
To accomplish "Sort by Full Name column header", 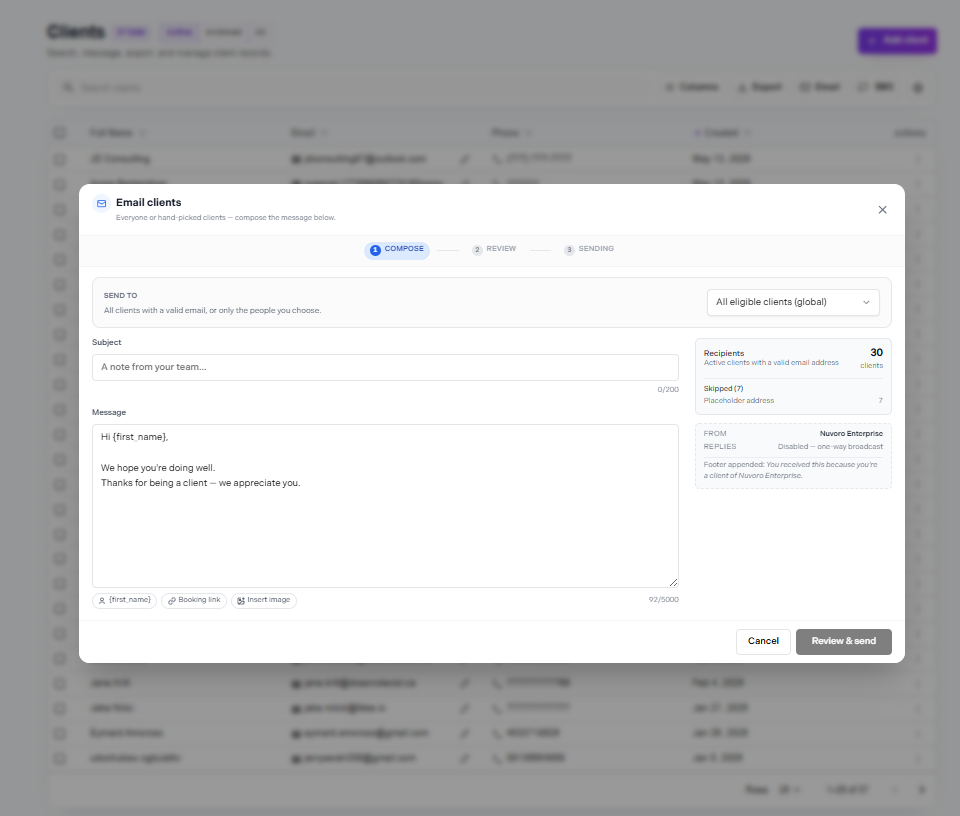I will coord(116,133).
